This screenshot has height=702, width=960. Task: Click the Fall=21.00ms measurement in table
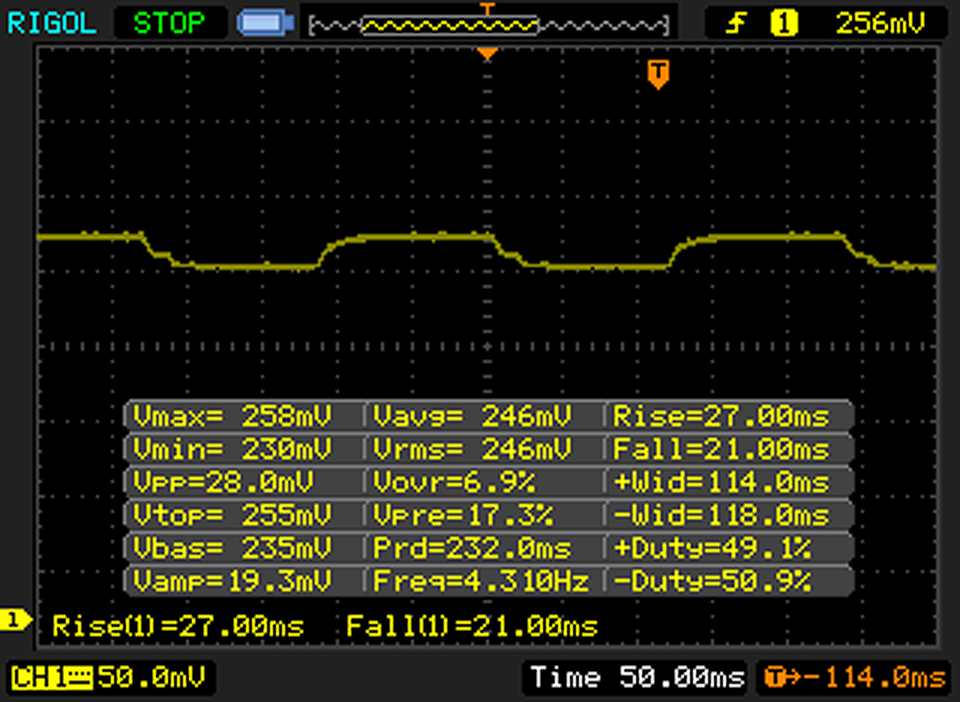721,449
